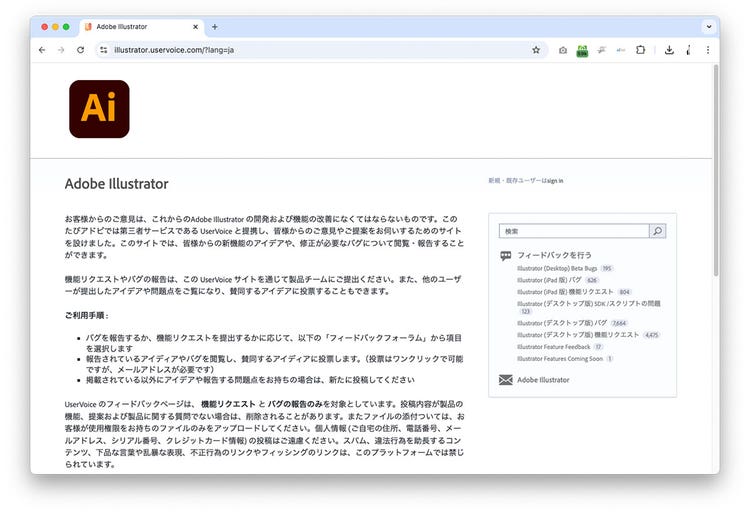Click the フィードバックを行う heading
The height and width of the screenshot is (516, 750).
pyautogui.click(x=554, y=255)
